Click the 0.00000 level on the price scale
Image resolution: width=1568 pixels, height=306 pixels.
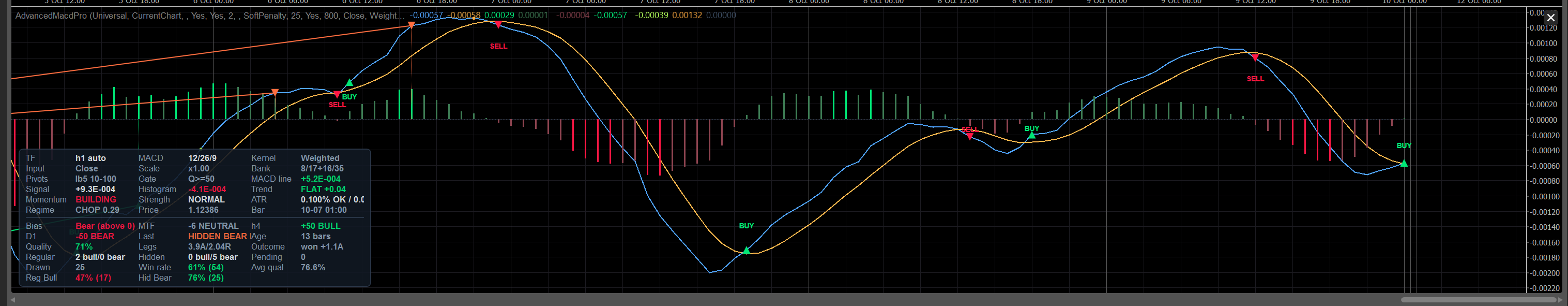click(x=1544, y=120)
